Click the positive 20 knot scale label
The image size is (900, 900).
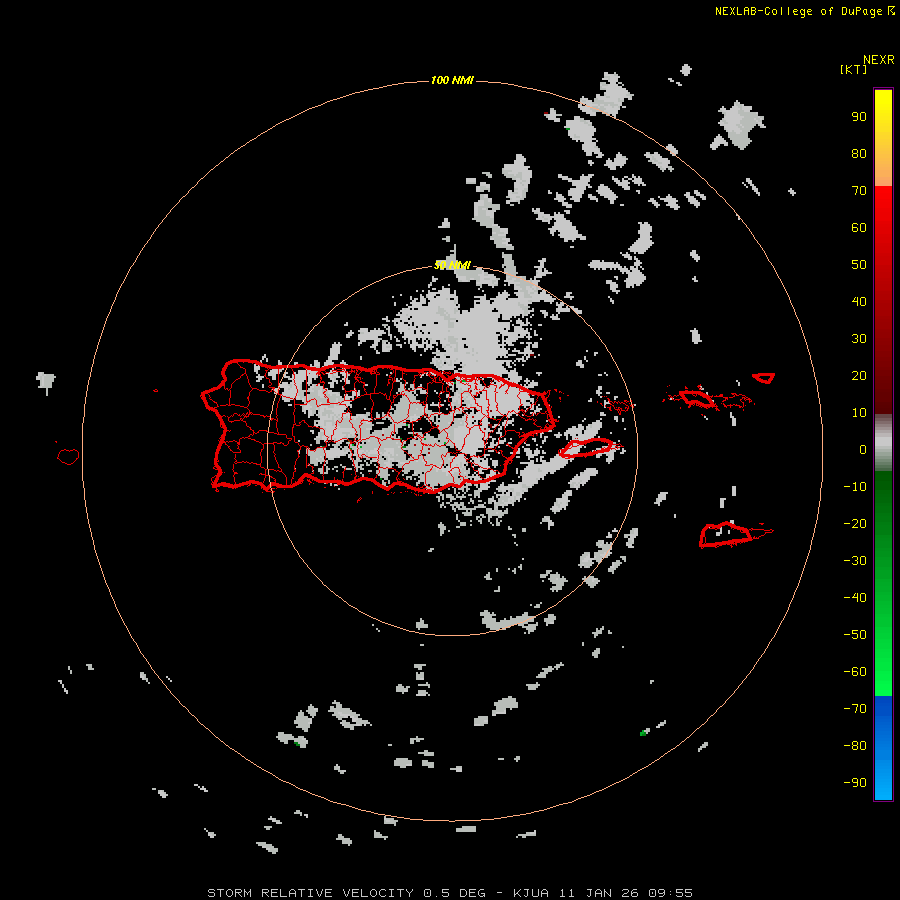[x=859, y=376]
